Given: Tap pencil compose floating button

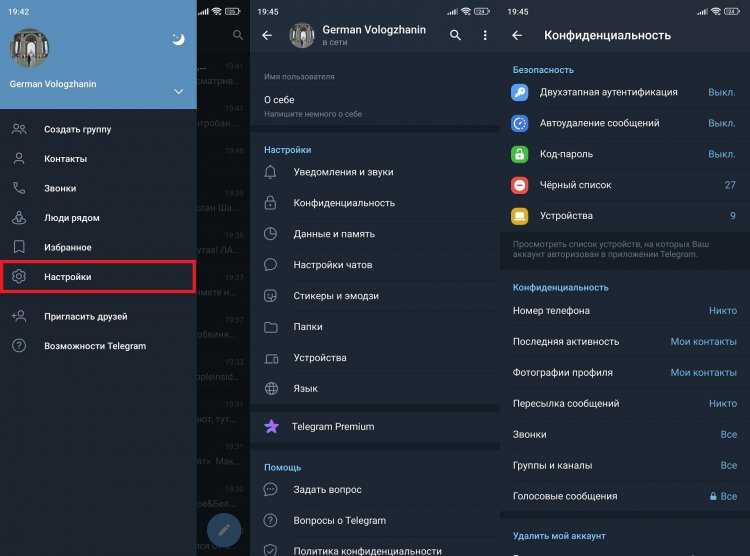Looking at the screenshot, I should tap(224, 530).
